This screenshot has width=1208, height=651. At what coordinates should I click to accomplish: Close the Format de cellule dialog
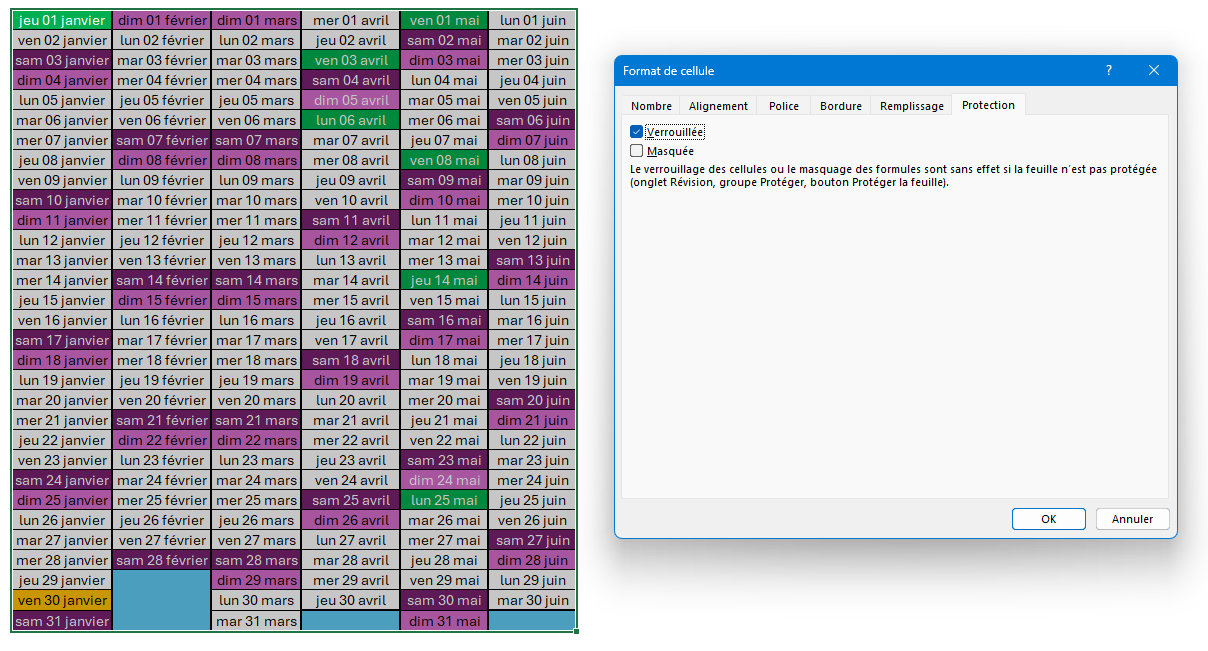pos(1154,71)
